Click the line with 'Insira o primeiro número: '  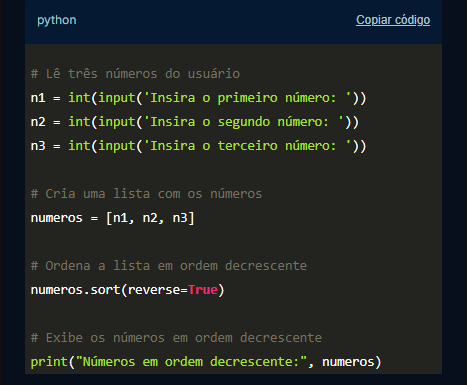(x=199, y=98)
